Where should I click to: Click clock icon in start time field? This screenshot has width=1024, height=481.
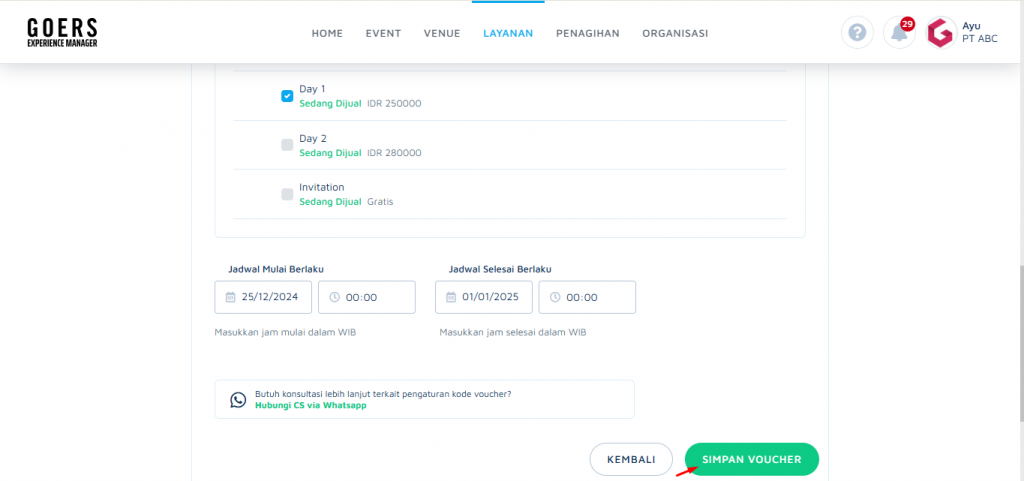[x=334, y=297]
